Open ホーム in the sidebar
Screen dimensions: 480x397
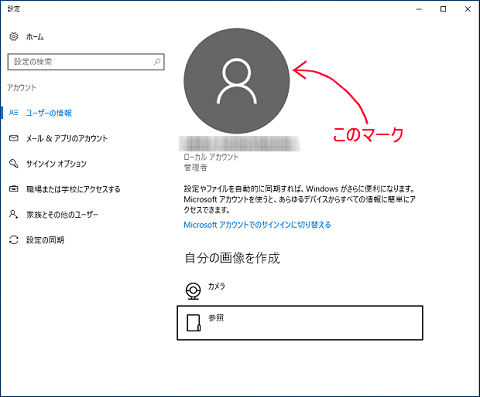(x=35, y=37)
